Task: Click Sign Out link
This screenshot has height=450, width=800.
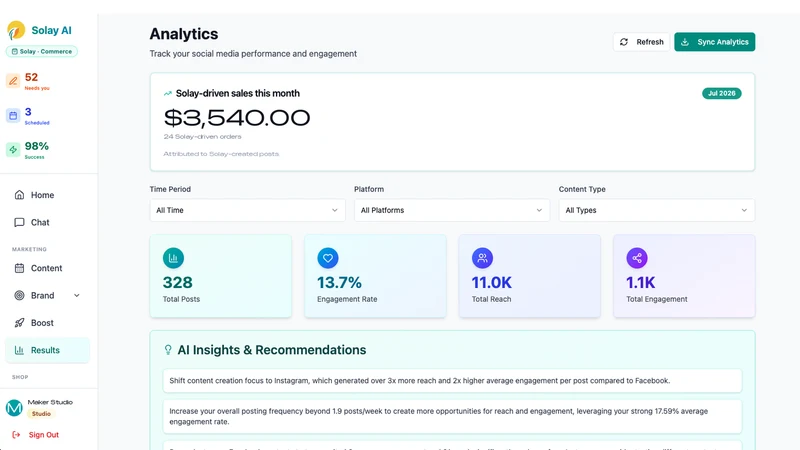Action: (x=43, y=435)
